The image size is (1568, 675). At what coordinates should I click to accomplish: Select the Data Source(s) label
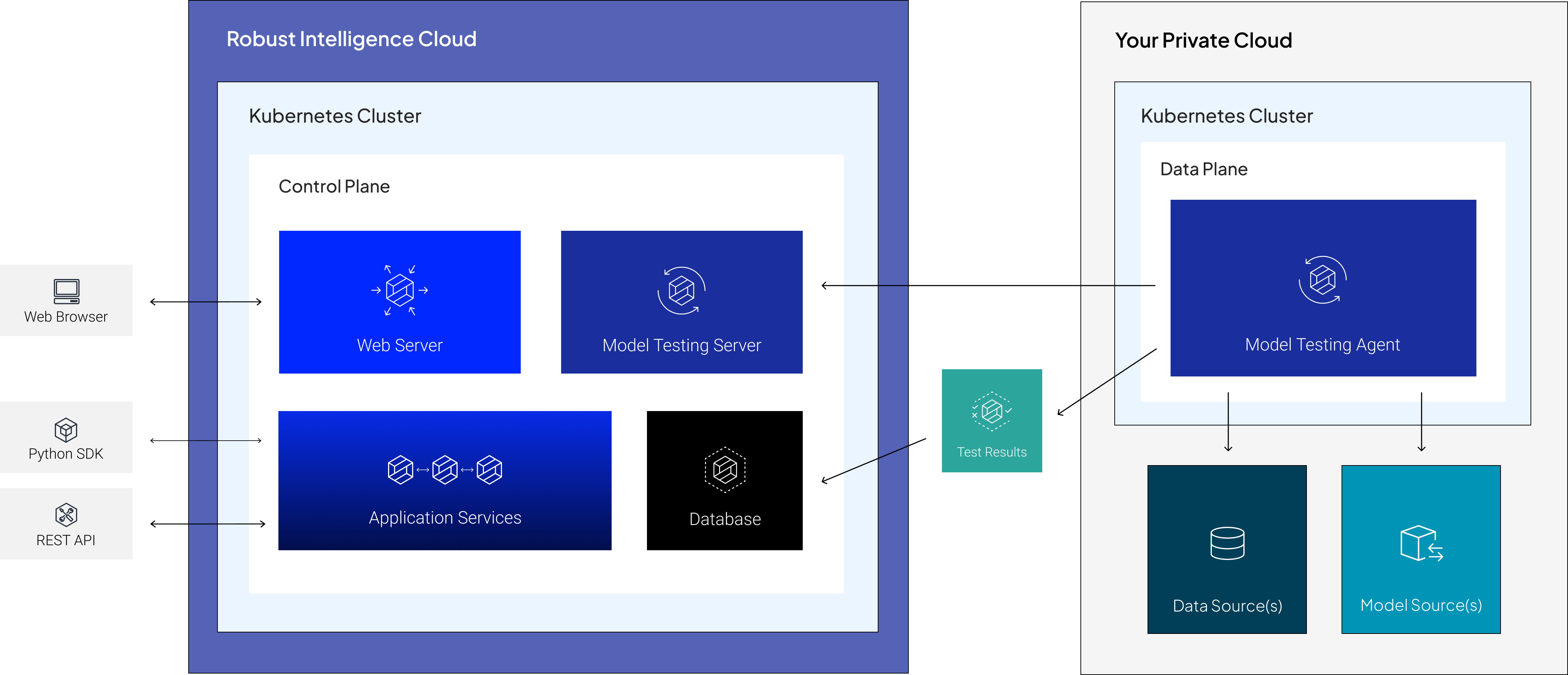pyautogui.click(x=1227, y=606)
